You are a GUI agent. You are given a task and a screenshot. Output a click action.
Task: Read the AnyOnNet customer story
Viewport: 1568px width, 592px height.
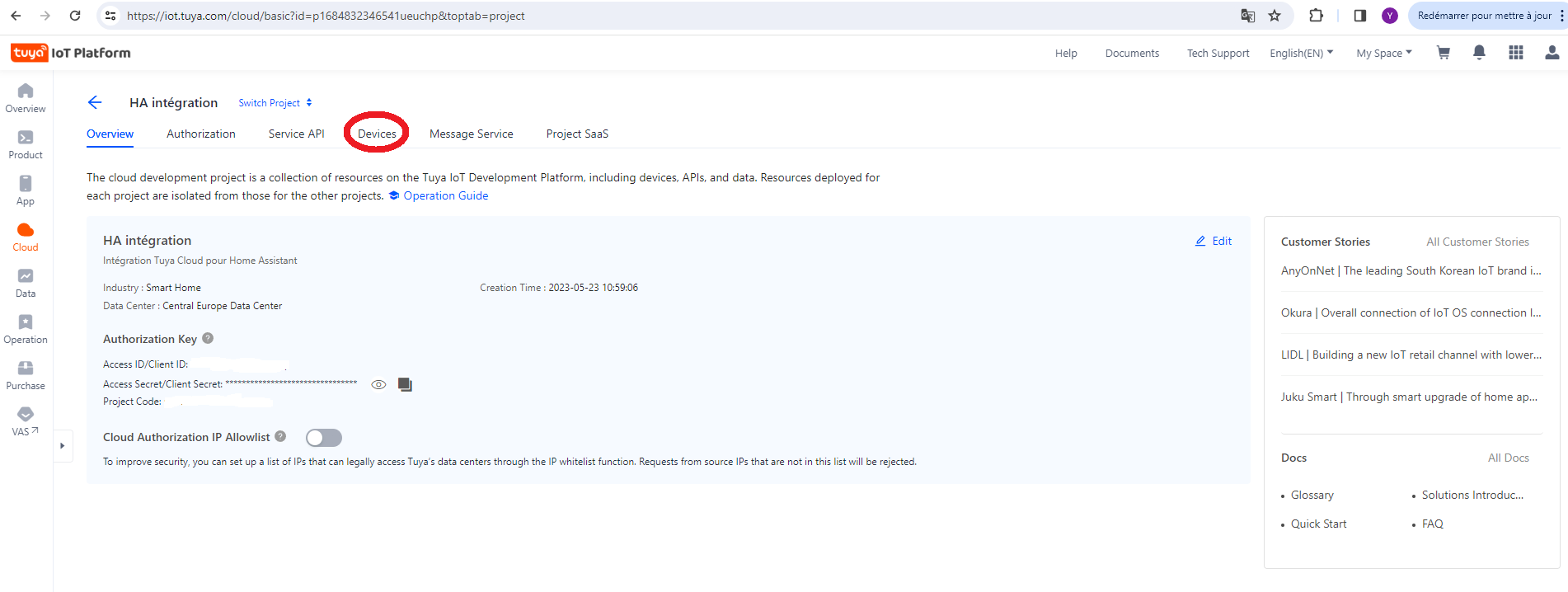click(x=1411, y=270)
